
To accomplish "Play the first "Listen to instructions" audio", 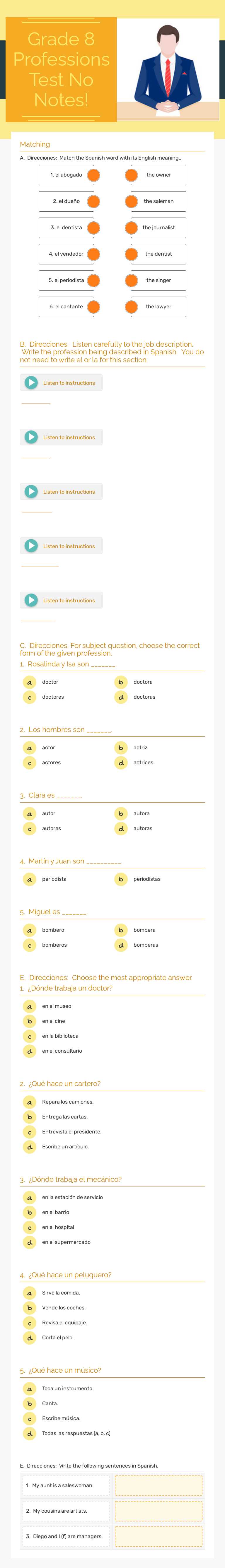I will [x=31, y=382].
